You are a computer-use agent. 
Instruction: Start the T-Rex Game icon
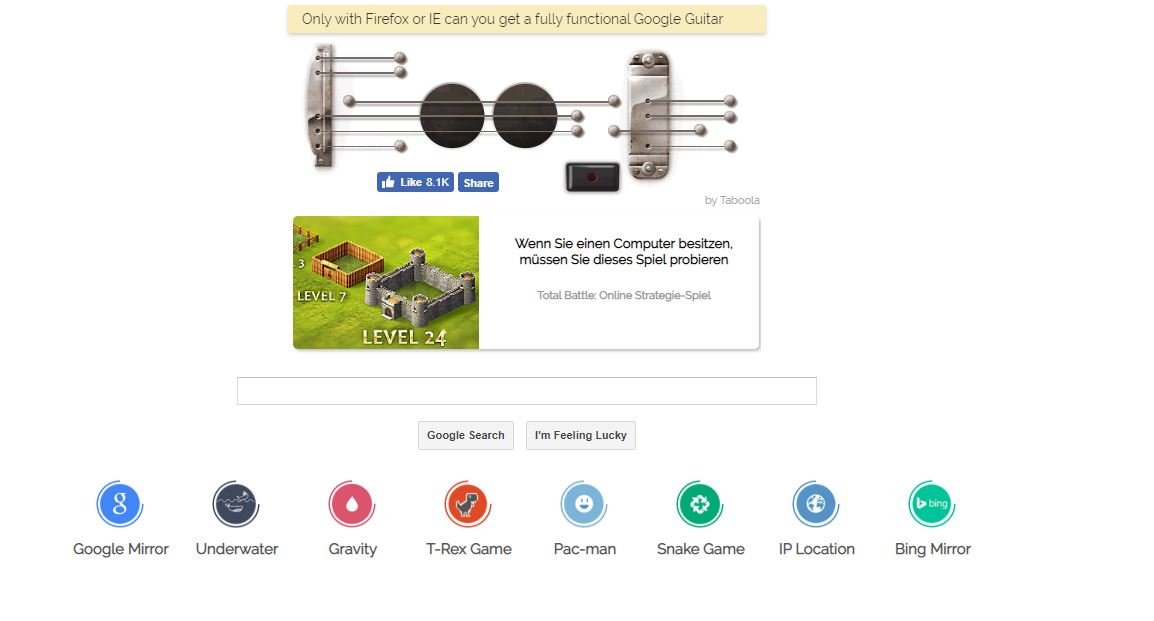[x=467, y=504]
